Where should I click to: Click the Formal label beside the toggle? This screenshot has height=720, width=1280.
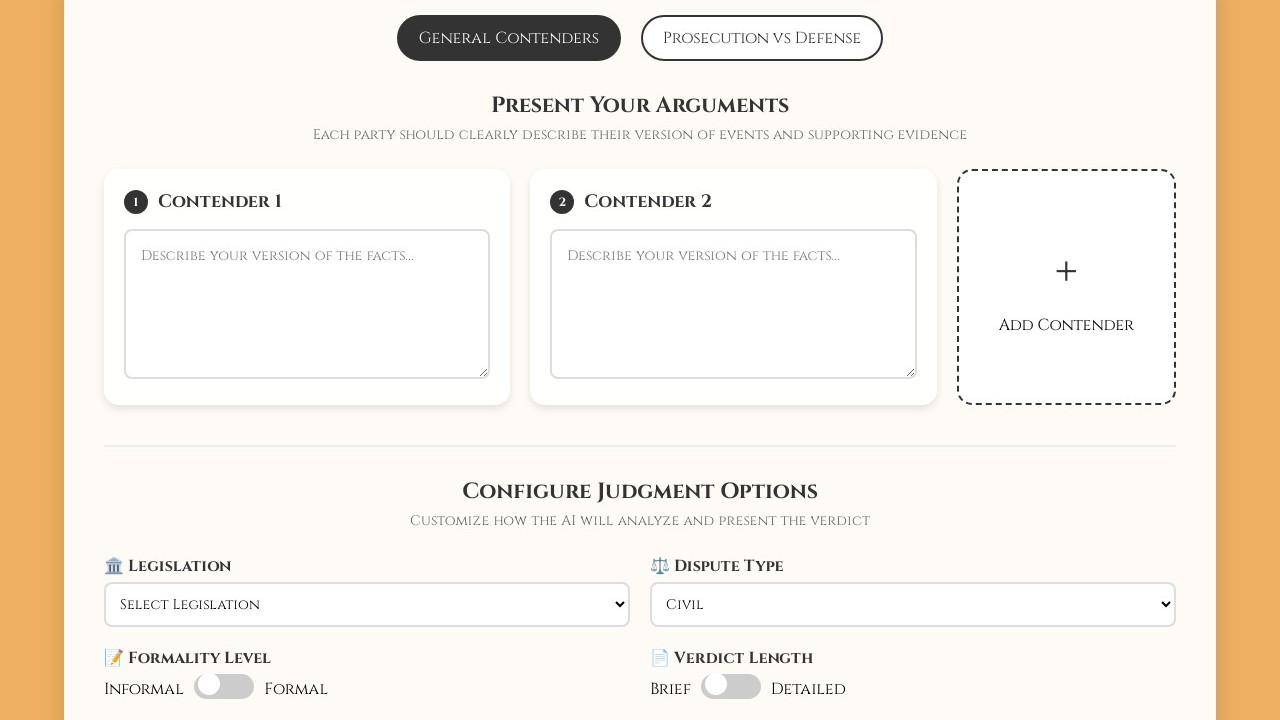[296, 689]
